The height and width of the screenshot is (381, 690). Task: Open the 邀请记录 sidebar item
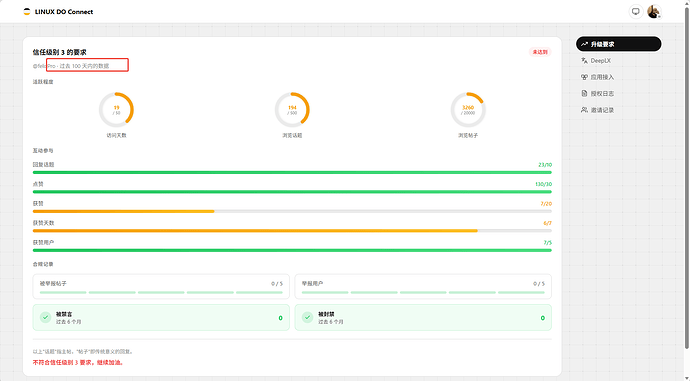[x=618, y=110]
